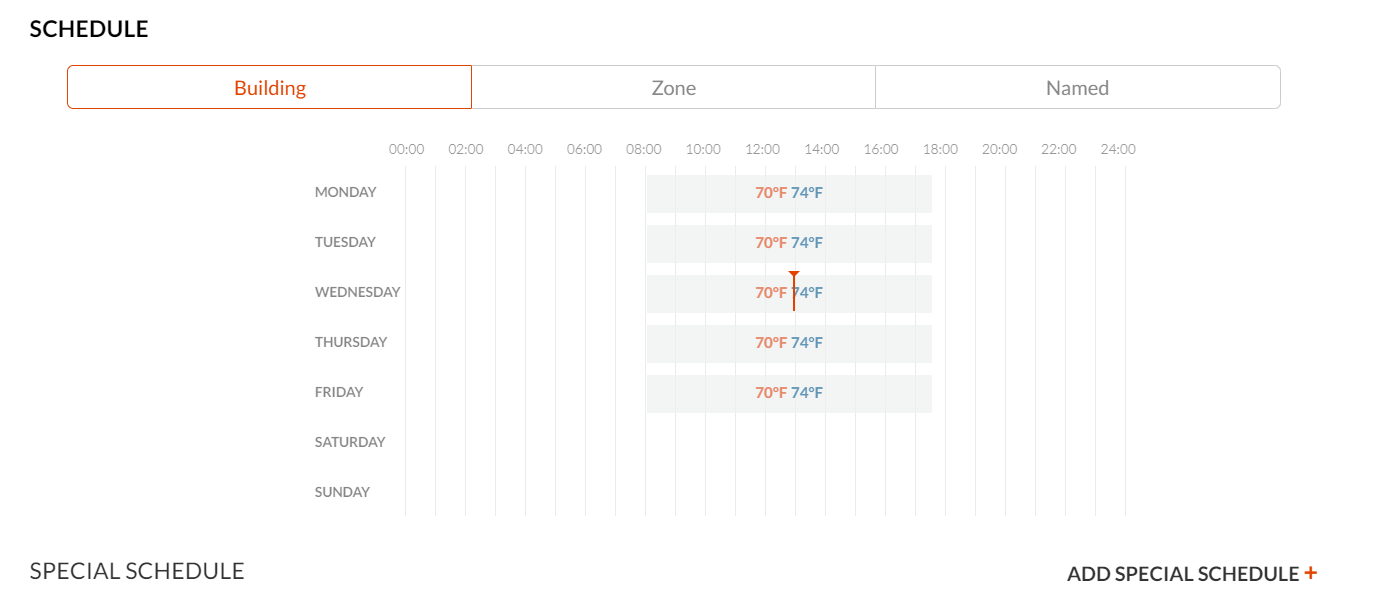Click the plus icon to add special schedule
This screenshot has width=1382, height=594.
click(x=1310, y=573)
